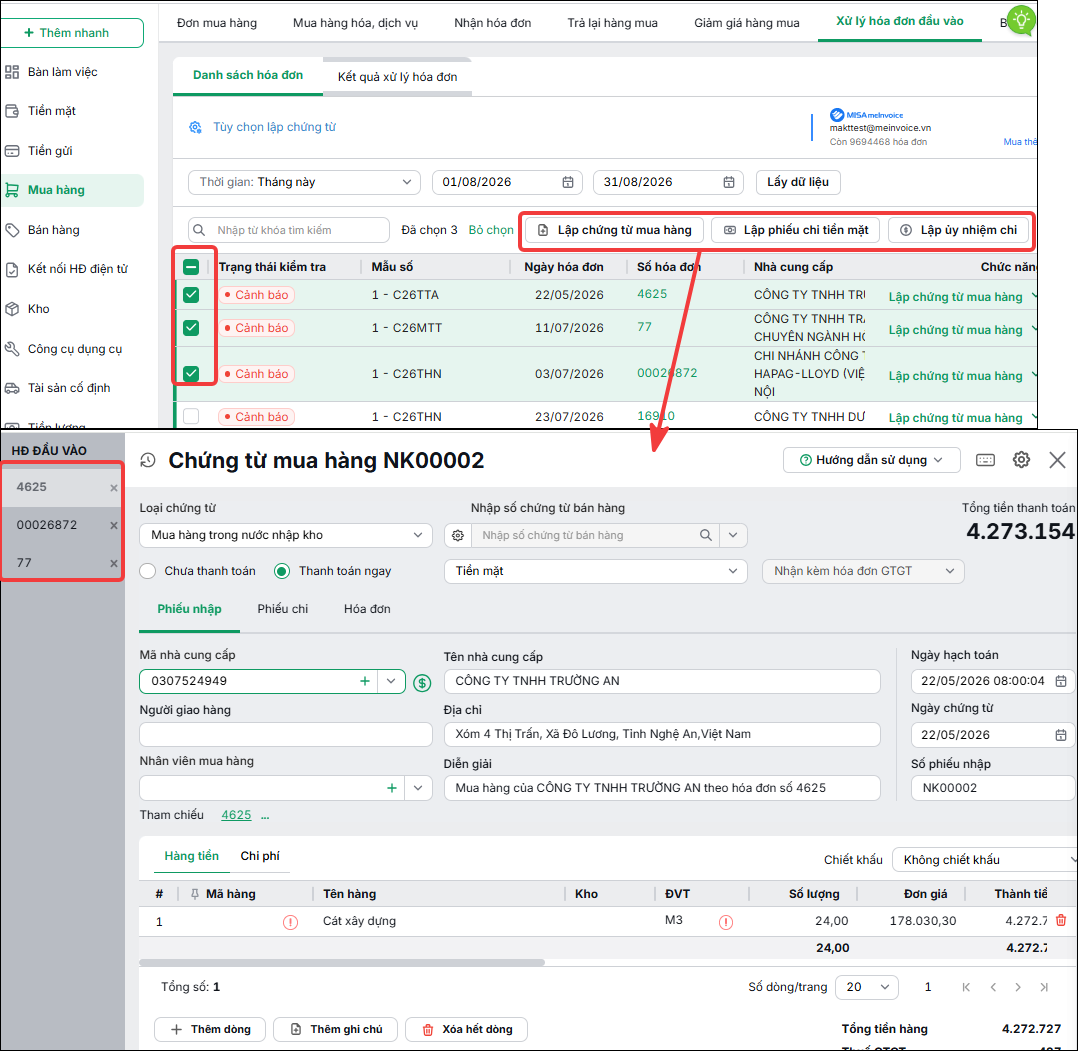Click the Bỏ chọn link
The width and height of the screenshot is (1078, 1051).
click(491, 230)
